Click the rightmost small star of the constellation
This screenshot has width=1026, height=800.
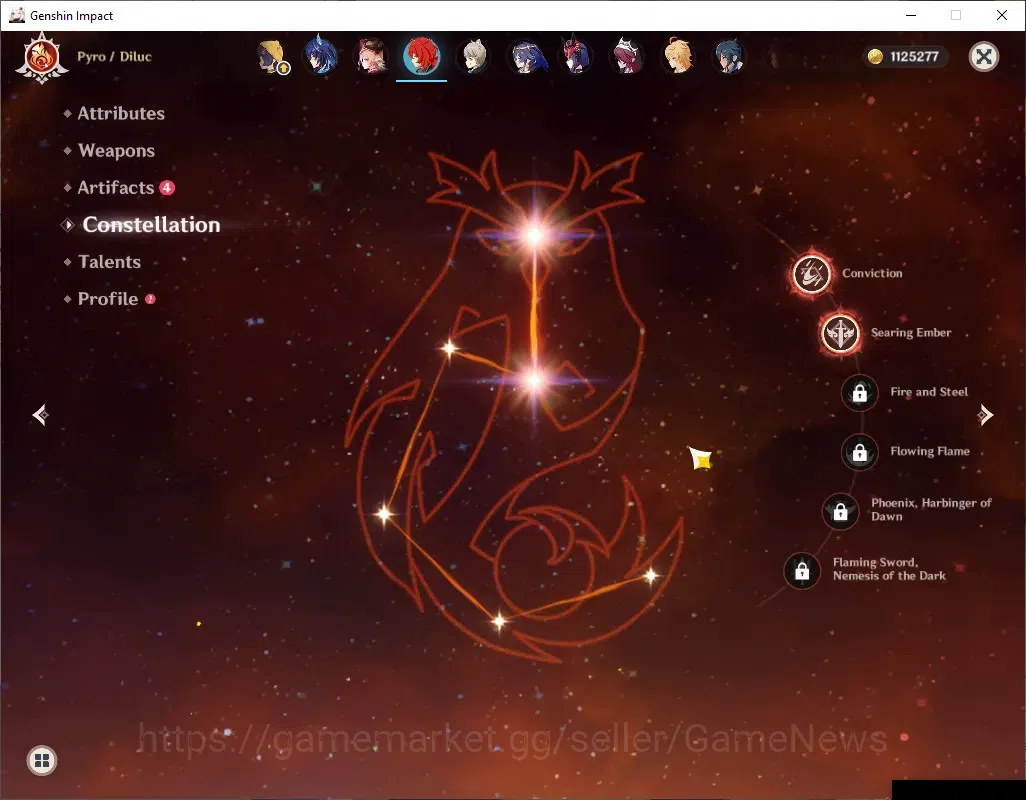(650, 576)
